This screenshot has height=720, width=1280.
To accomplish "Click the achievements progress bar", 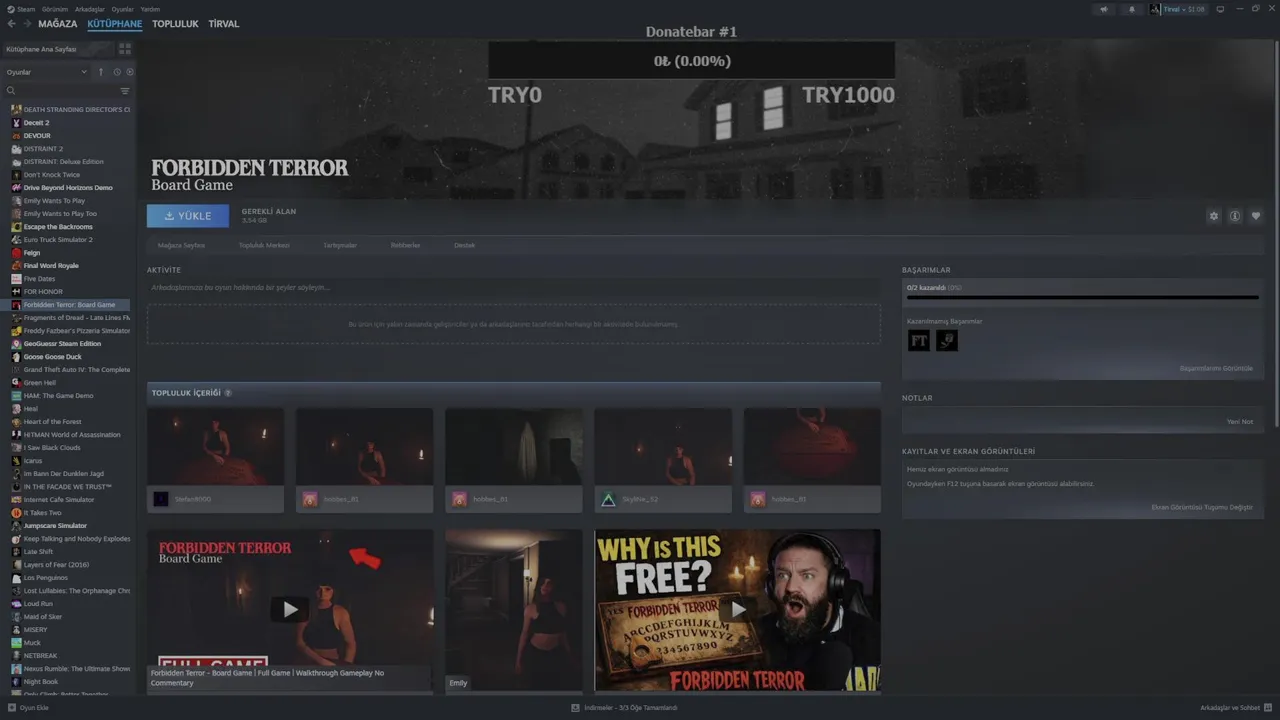I will [x=1083, y=297].
